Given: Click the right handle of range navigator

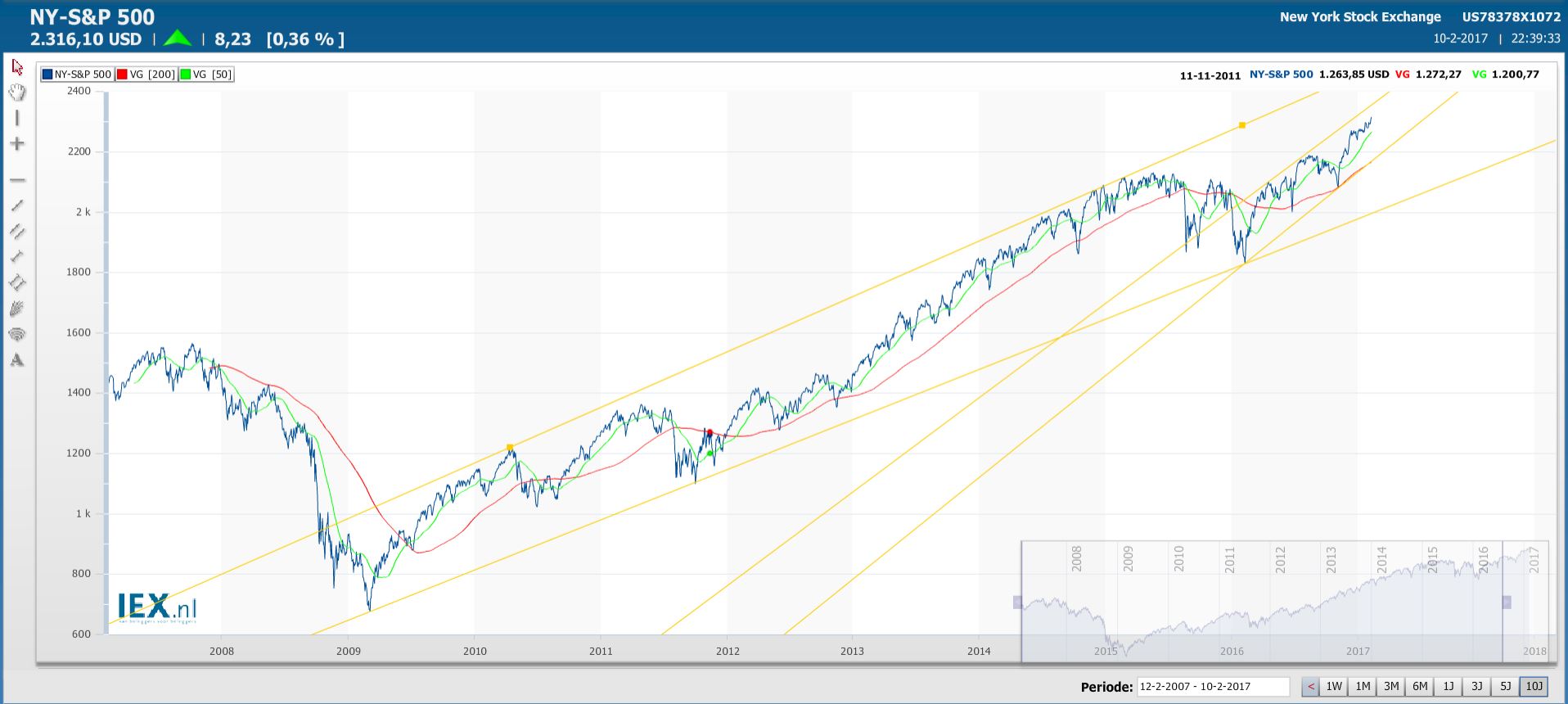Looking at the screenshot, I should coord(1506,602).
